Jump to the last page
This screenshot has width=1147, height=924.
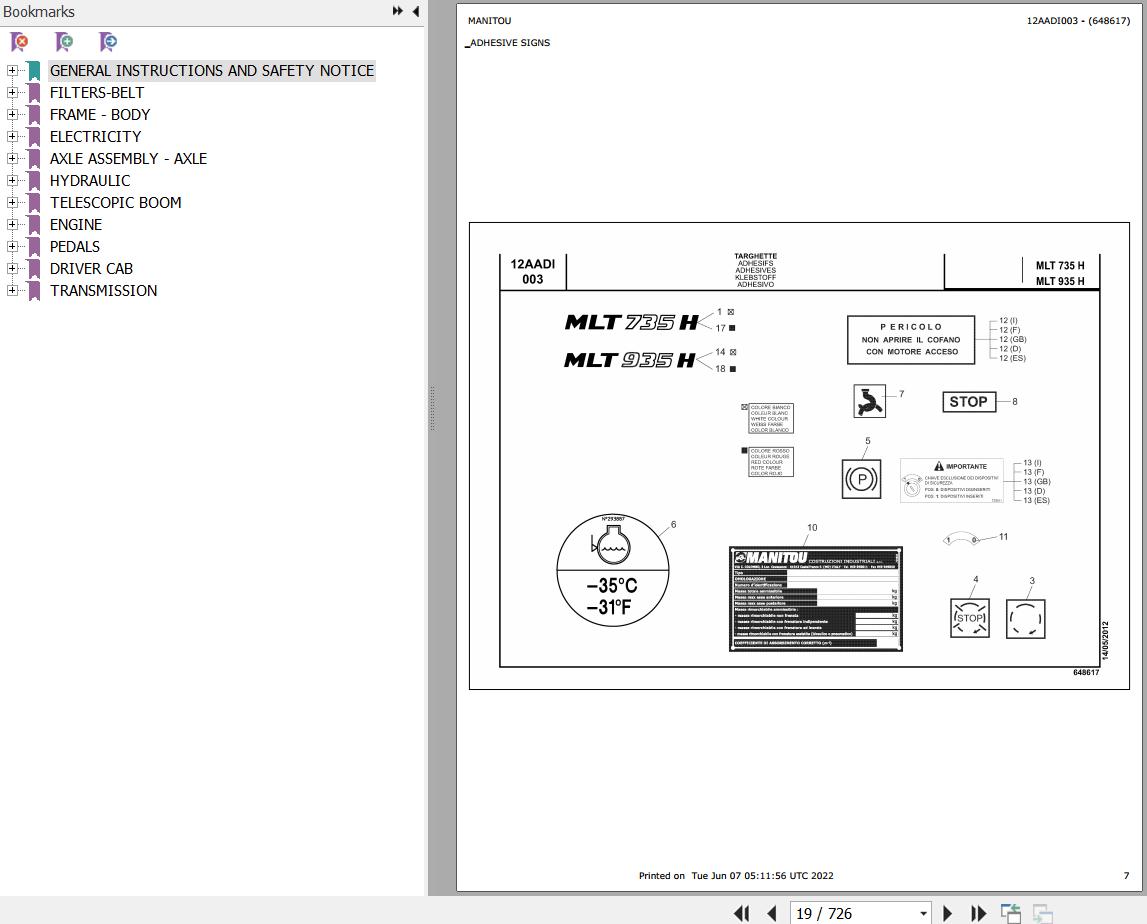click(x=978, y=913)
